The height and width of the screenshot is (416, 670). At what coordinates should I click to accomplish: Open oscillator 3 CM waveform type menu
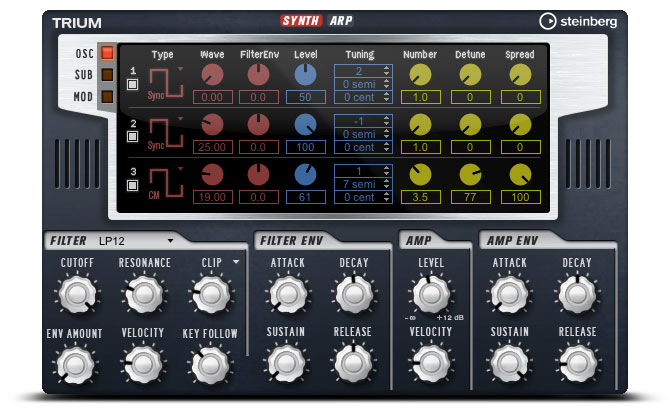point(166,183)
